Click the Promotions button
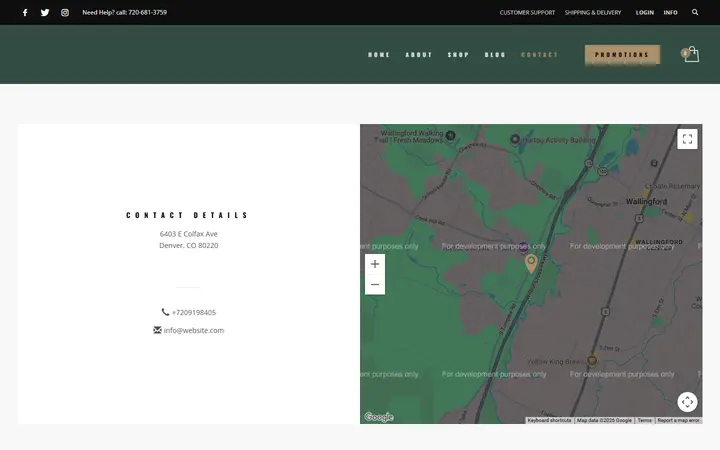The height and width of the screenshot is (450, 720). click(x=622, y=55)
